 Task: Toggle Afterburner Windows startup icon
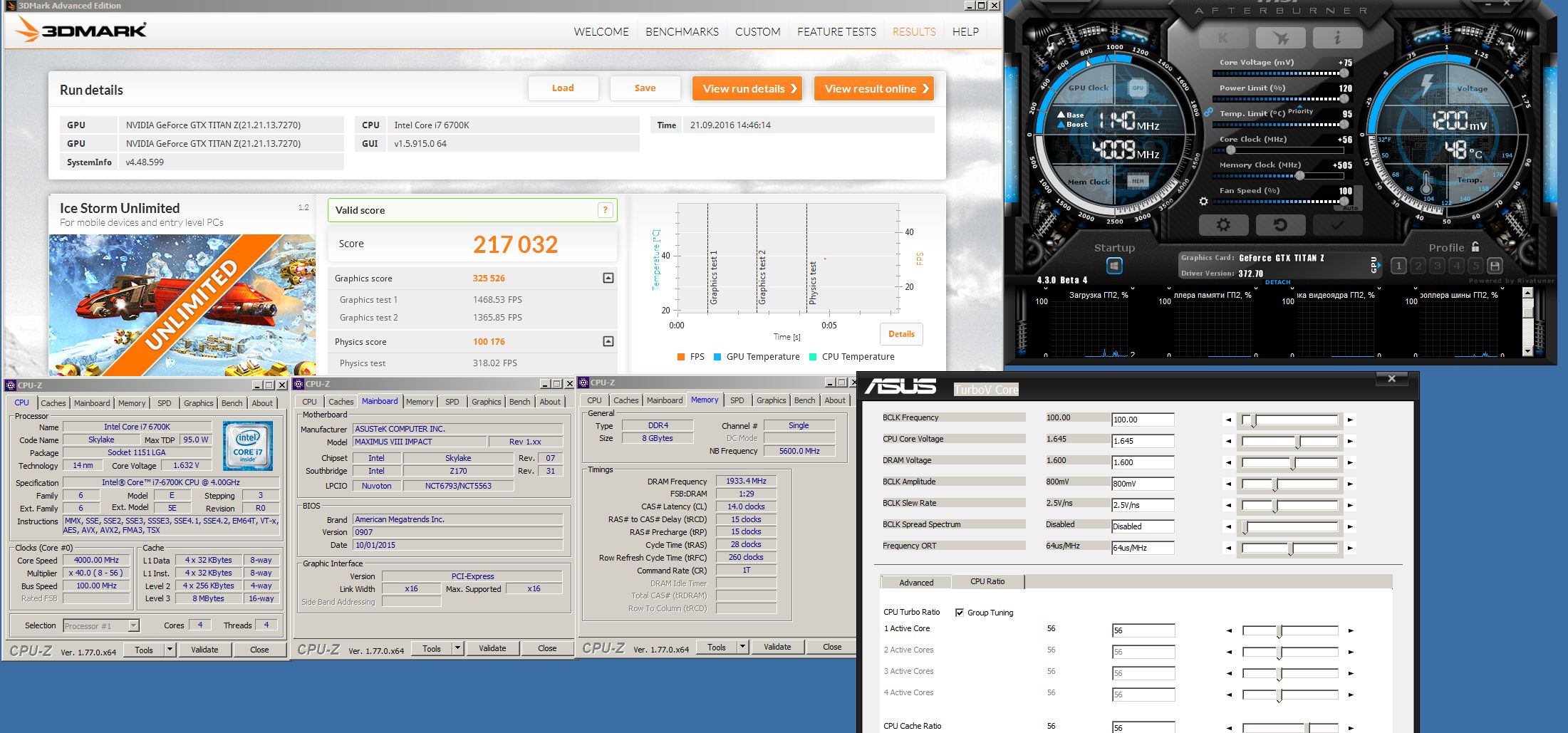point(1114,266)
